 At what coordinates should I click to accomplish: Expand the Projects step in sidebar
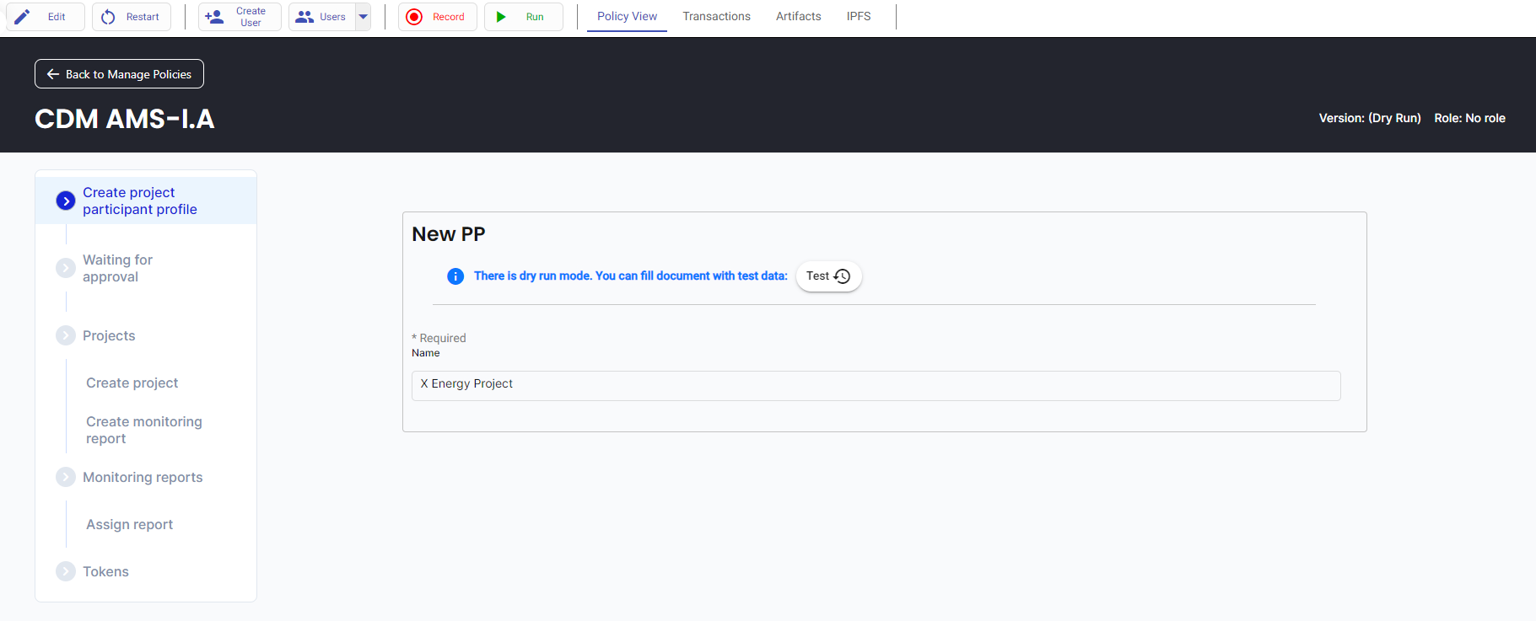click(x=66, y=336)
